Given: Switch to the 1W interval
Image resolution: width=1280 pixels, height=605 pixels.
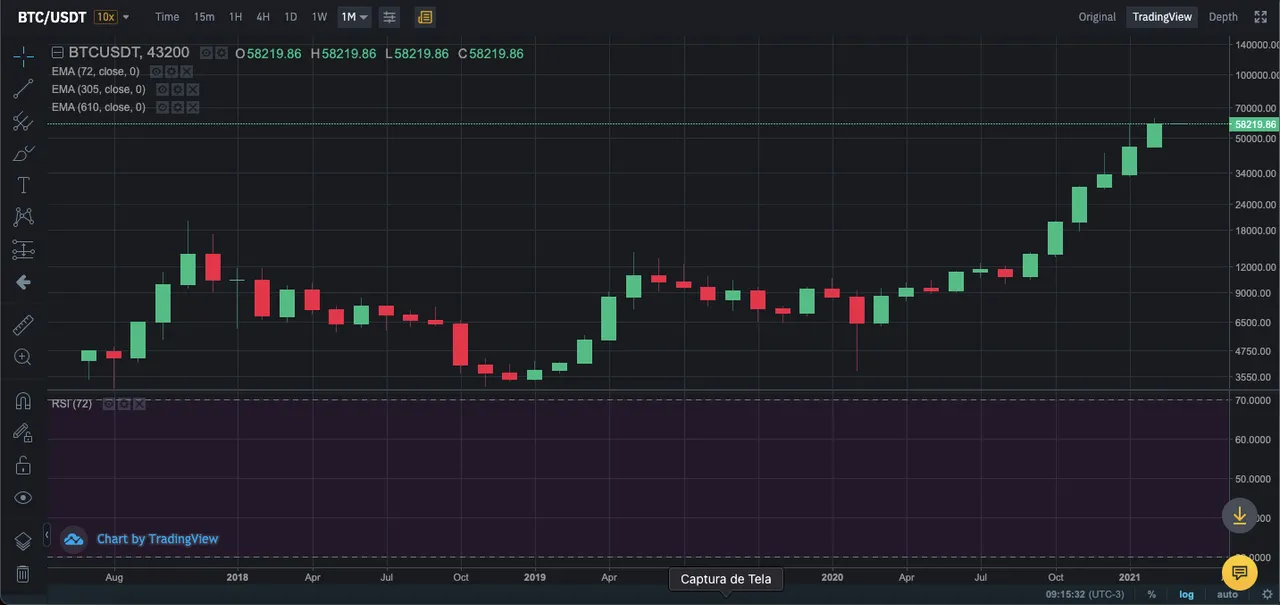Looking at the screenshot, I should click(319, 17).
